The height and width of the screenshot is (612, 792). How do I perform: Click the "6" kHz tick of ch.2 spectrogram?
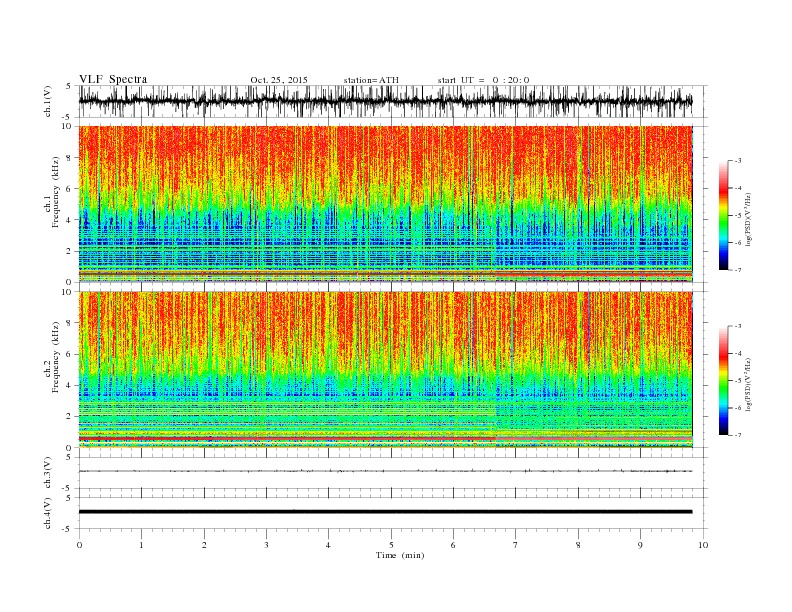(x=70, y=354)
